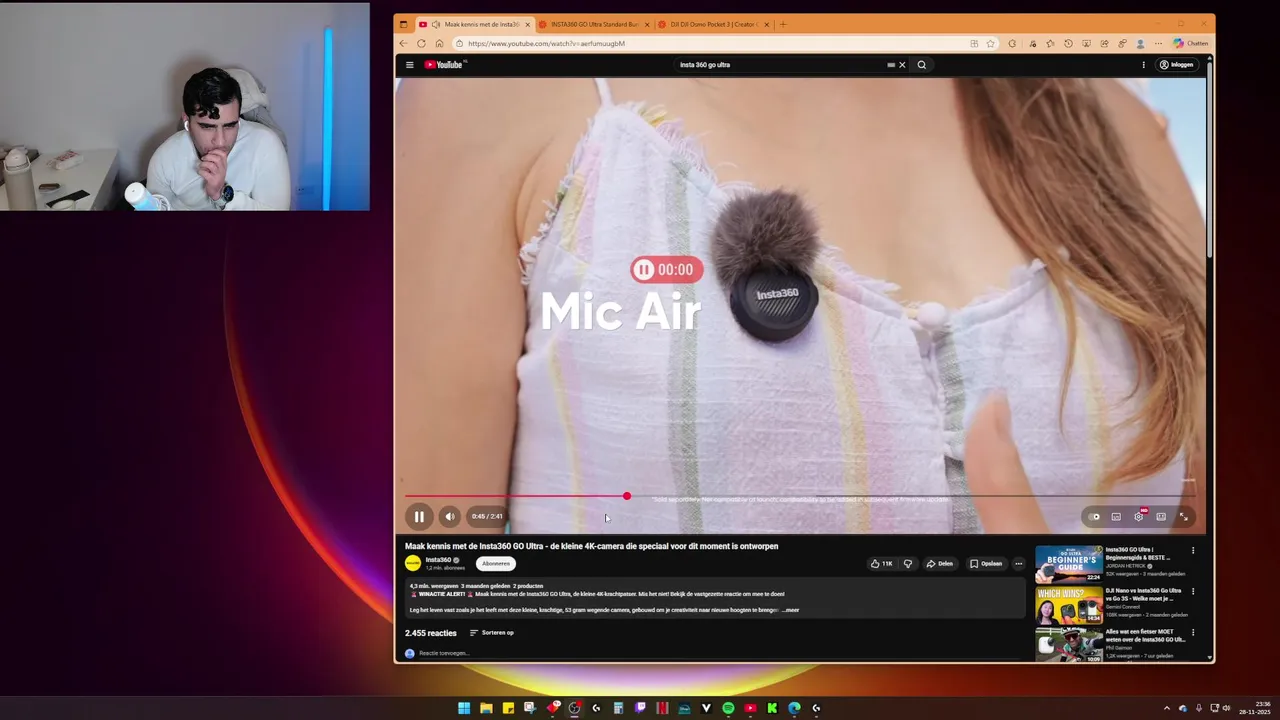This screenshot has height=720, width=1280.
Task: Open the browser profile icon
Action: click(1140, 44)
